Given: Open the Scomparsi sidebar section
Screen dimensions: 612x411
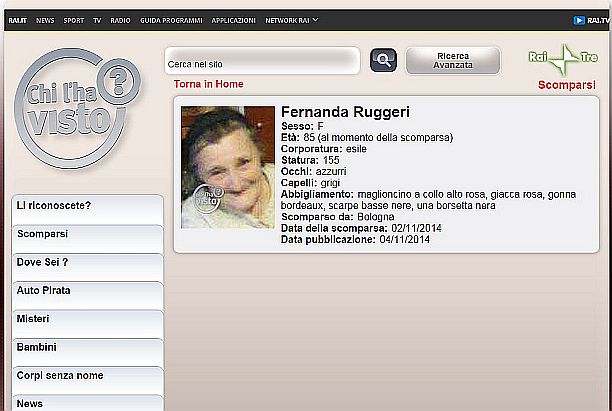Looking at the screenshot, I should point(88,239).
